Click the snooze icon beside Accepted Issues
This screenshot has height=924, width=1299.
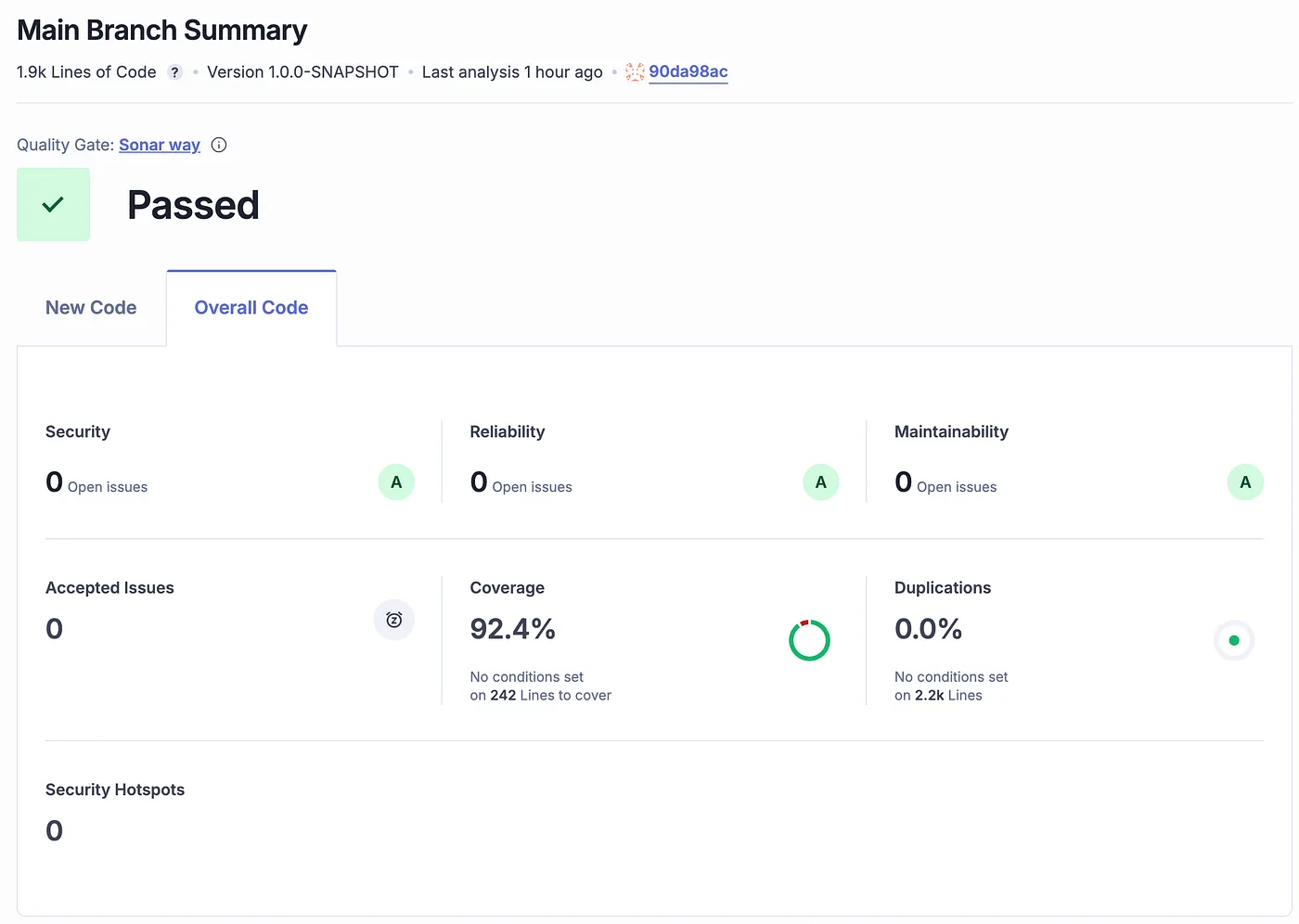point(393,620)
